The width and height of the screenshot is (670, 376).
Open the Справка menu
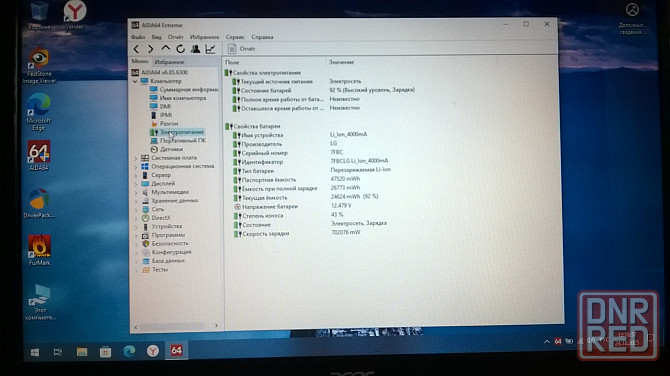pos(262,37)
